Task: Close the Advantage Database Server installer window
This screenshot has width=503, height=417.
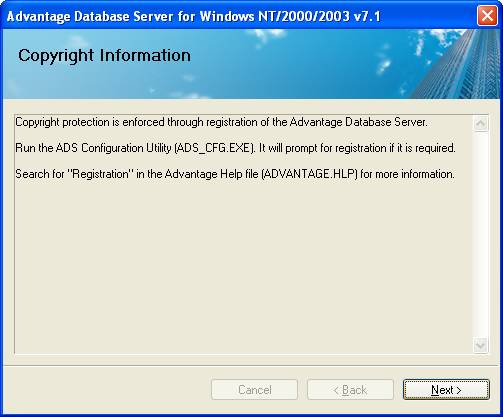Action: pos(487,16)
